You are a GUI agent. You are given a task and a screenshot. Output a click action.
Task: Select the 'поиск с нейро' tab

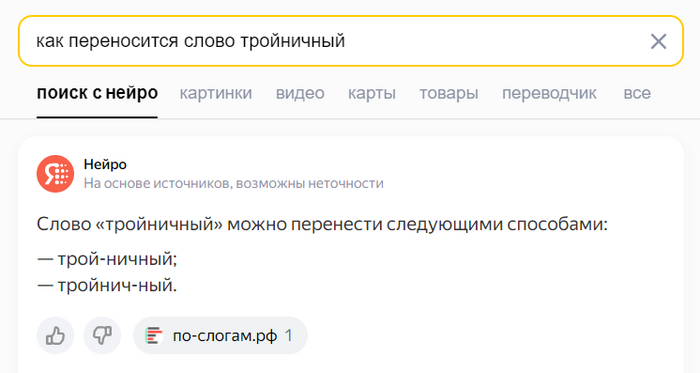coord(97,93)
